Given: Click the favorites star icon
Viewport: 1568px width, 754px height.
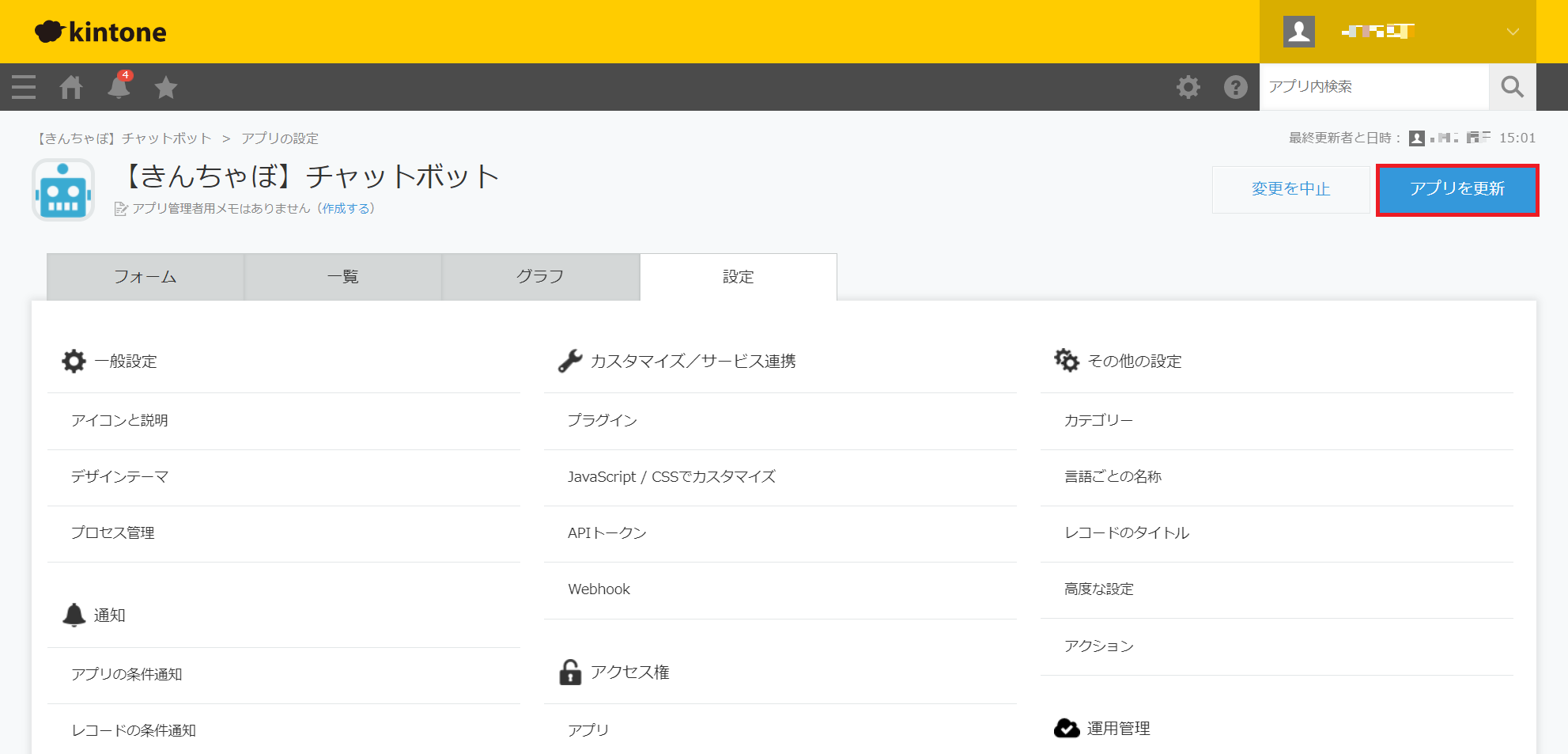Looking at the screenshot, I should point(166,87).
